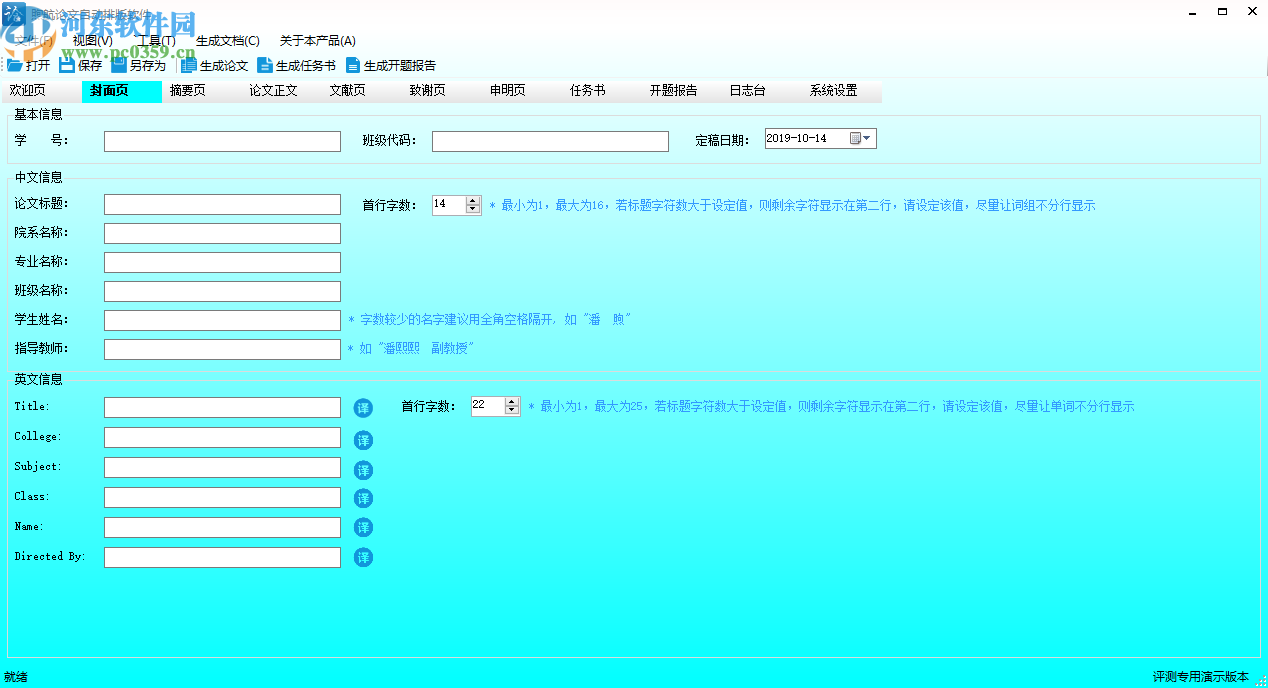This screenshot has width=1268, height=688.
Task: Click the 指导教师 input field
Action: pos(222,350)
